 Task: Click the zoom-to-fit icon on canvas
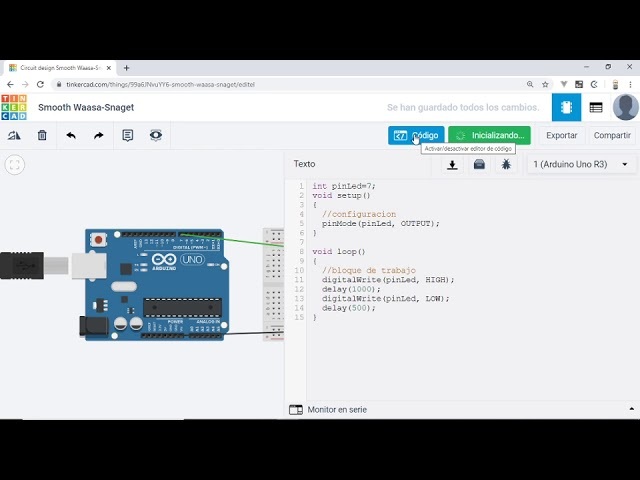coord(14,165)
